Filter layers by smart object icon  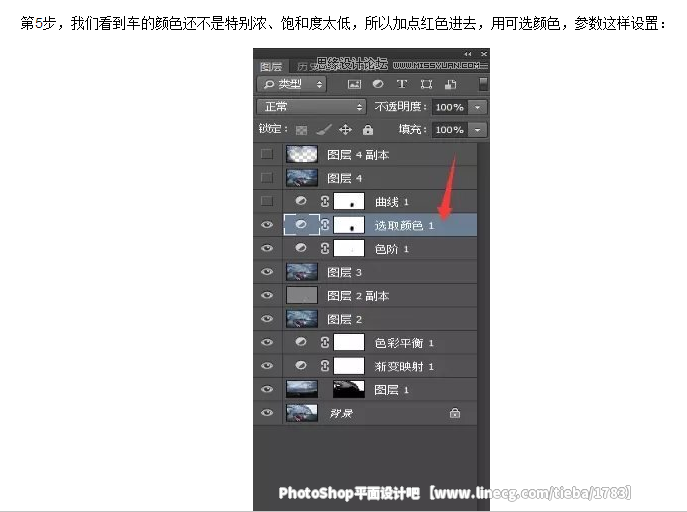click(x=450, y=85)
